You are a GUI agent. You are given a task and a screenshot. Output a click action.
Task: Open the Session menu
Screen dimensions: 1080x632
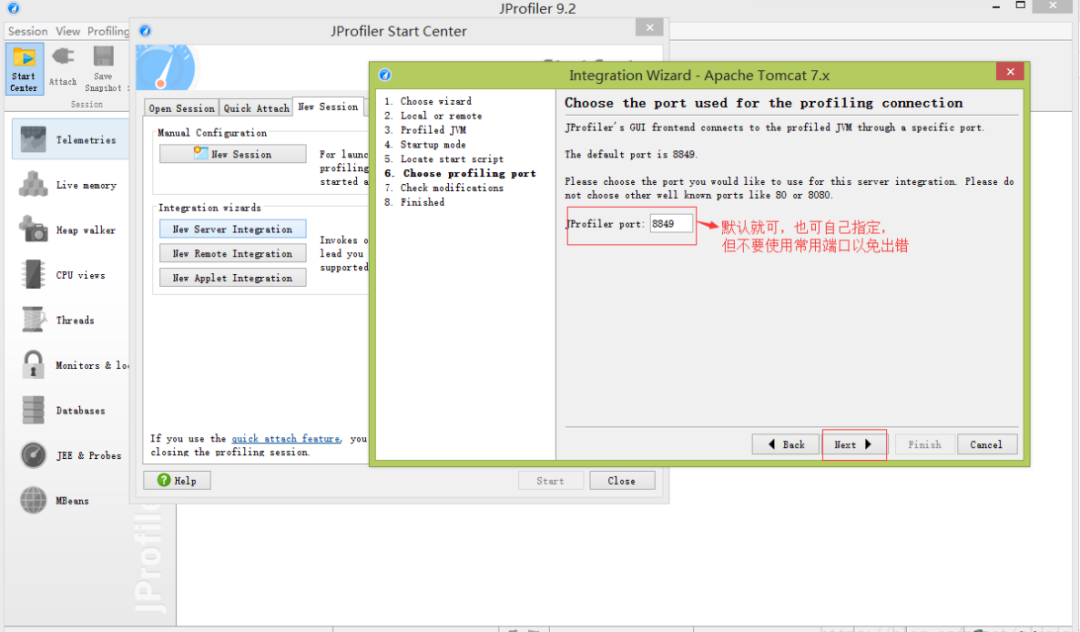[x=28, y=31]
